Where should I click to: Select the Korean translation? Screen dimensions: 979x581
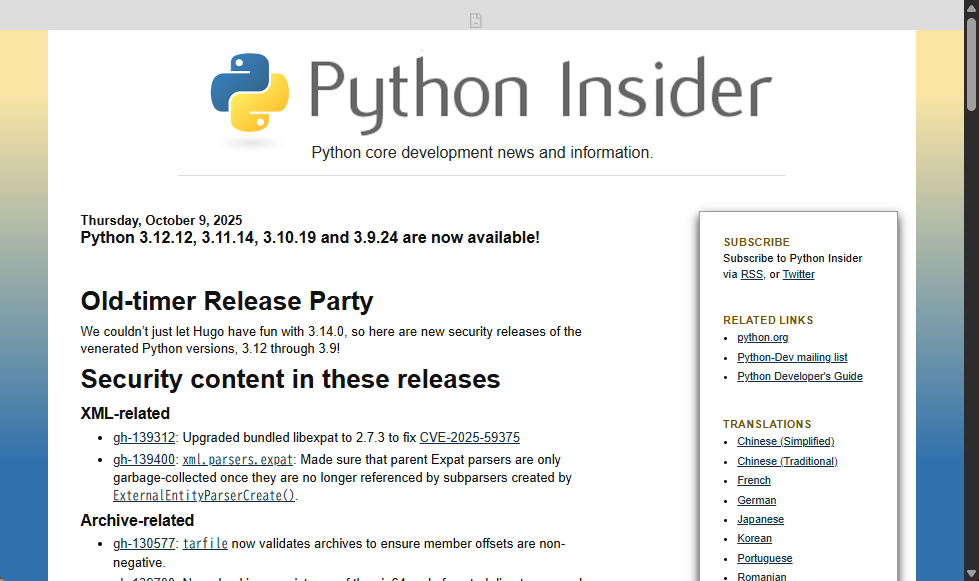pos(754,538)
